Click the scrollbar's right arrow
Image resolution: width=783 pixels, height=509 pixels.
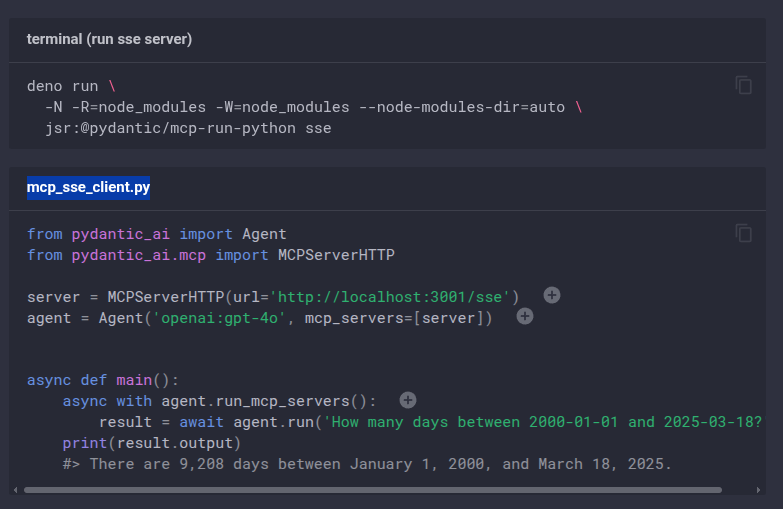click(x=758, y=490)
